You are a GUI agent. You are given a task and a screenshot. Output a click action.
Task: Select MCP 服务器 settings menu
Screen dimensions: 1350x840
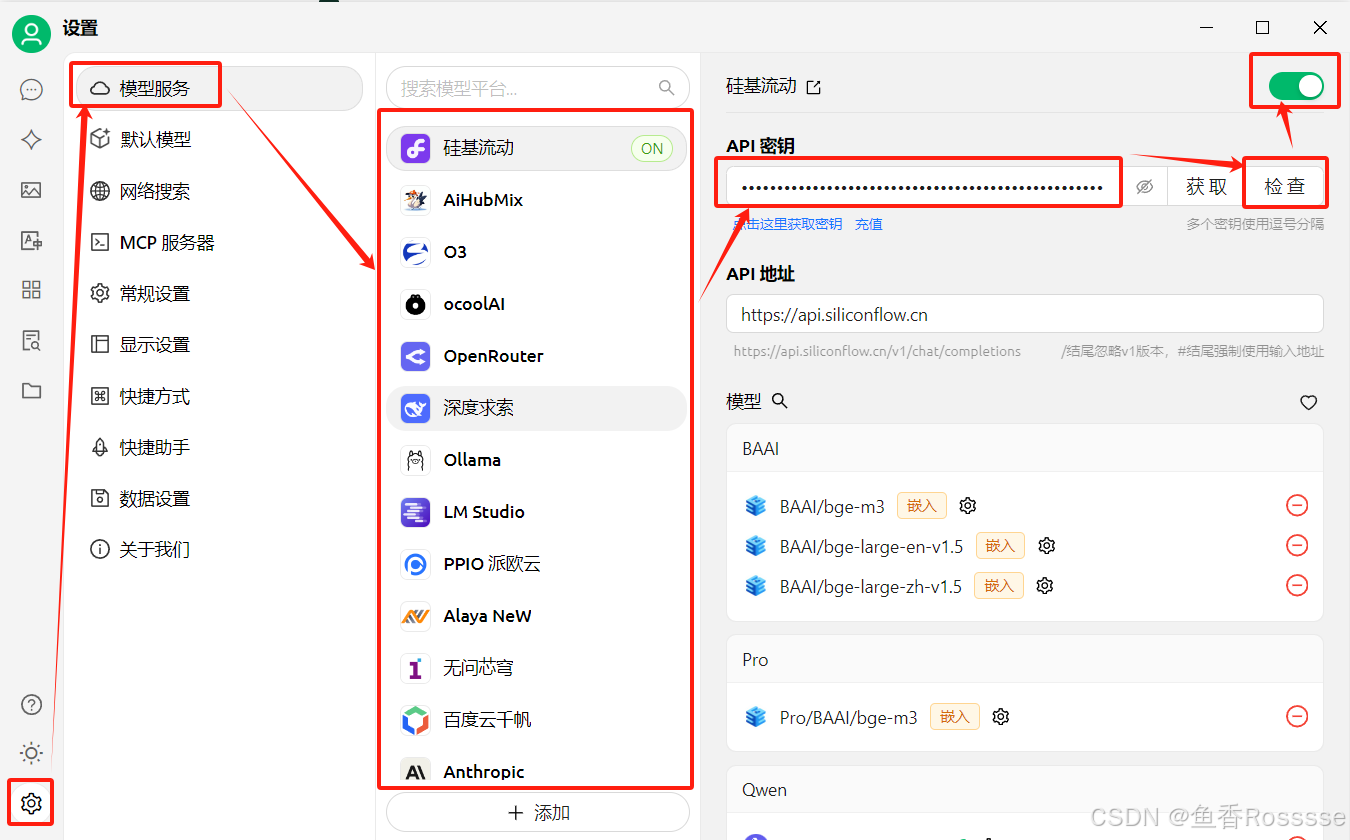coord(218,243)
